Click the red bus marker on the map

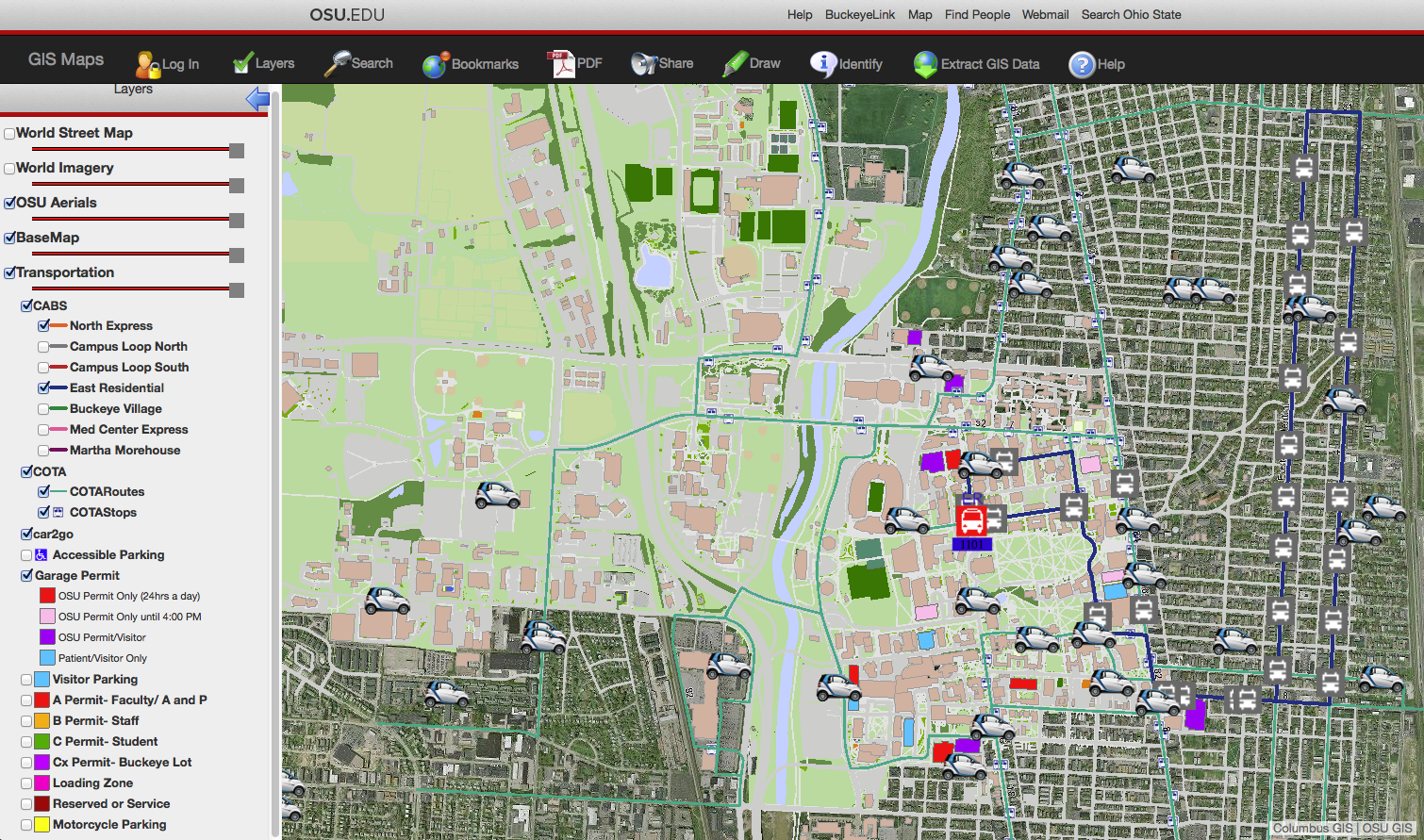click(971, 520)
